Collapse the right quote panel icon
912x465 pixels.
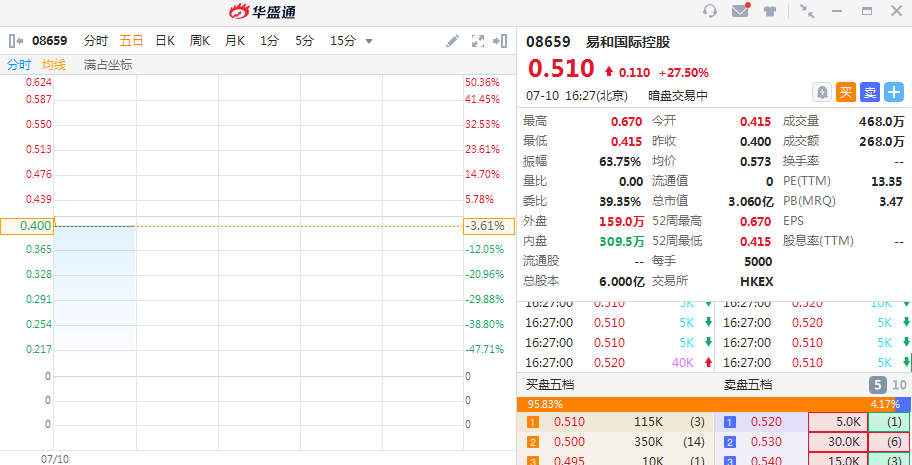point(500,41)
